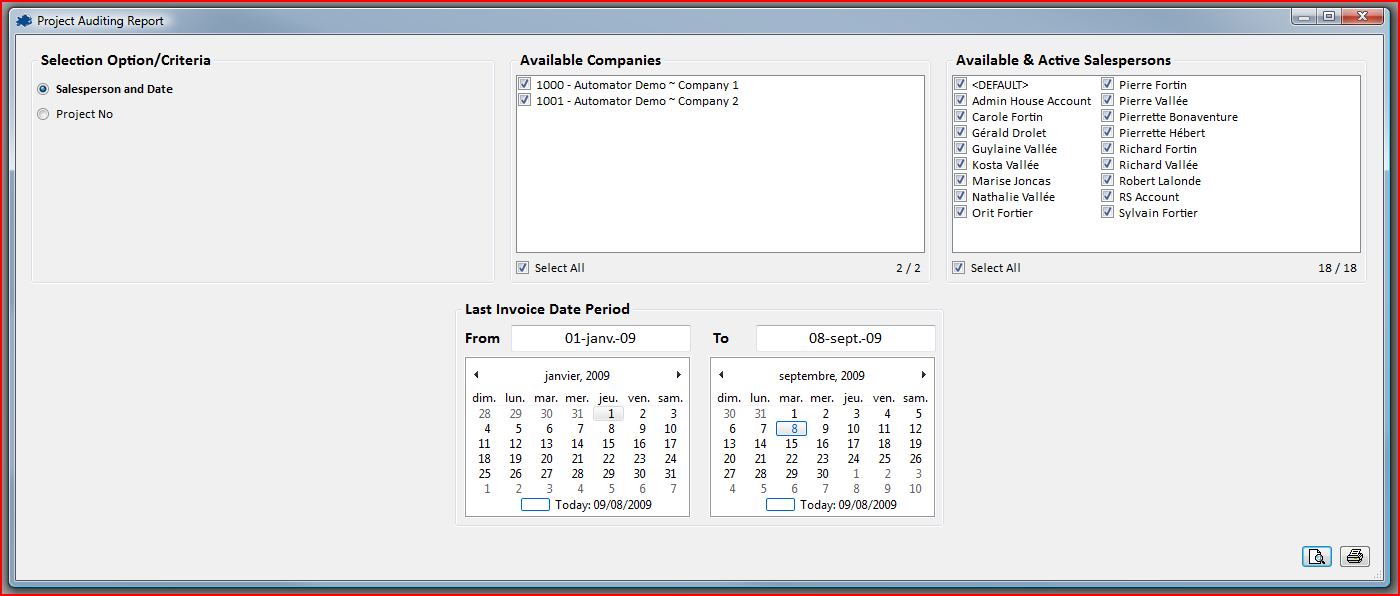Select the Project No radio option
Viewport: 1400px width, 596px height.
tap(43, 114)
